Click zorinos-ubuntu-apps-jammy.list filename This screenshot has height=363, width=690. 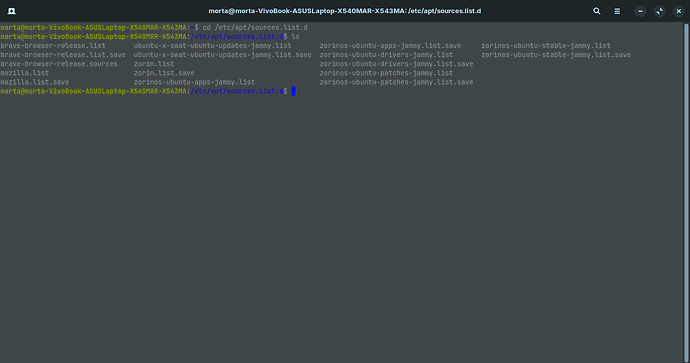[x=194, y=82]
